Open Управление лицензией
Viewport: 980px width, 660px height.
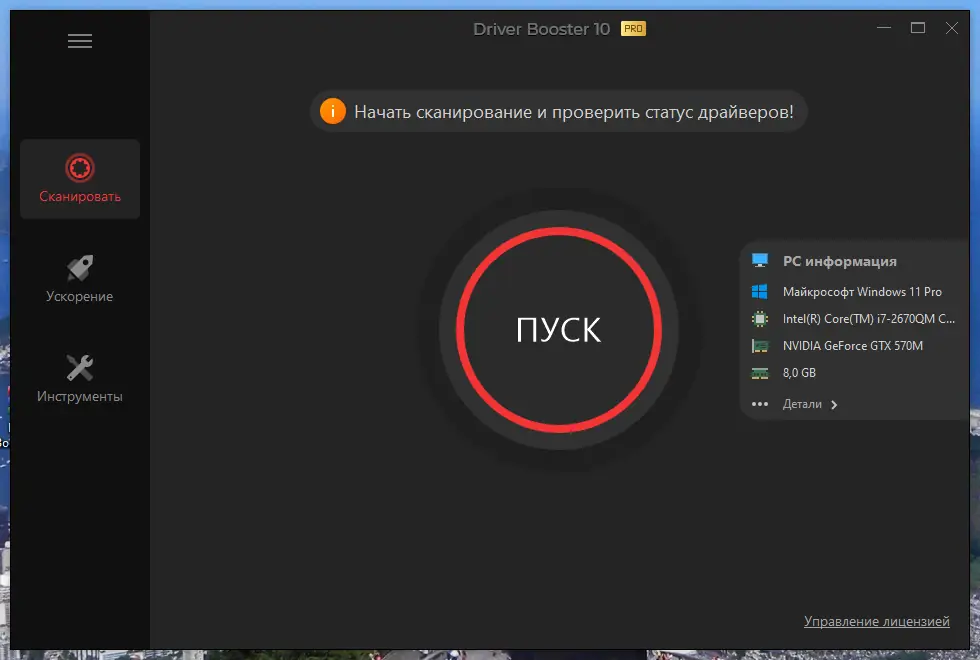(876, 620)
